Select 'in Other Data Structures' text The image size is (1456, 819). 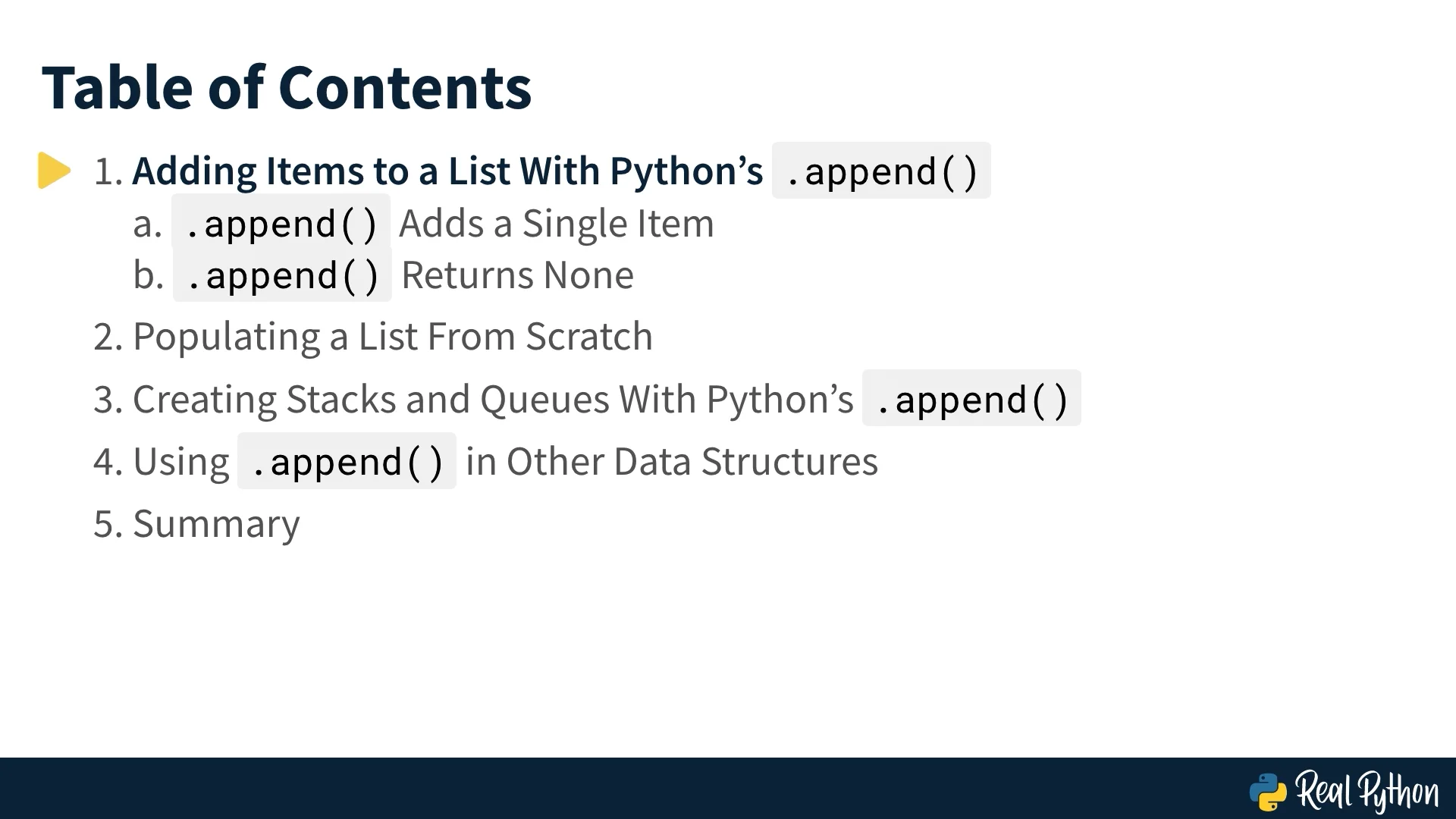point(672,462)
